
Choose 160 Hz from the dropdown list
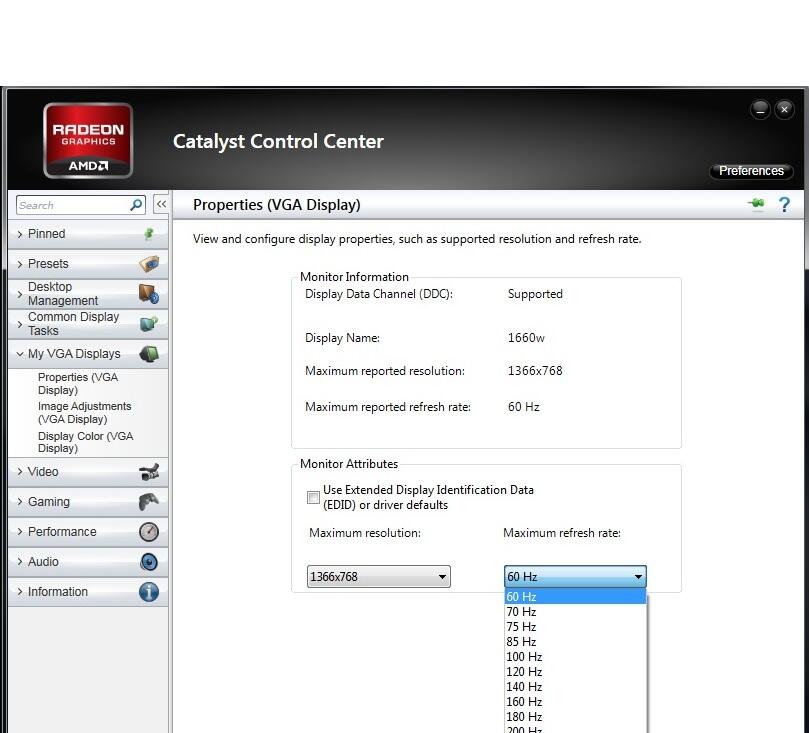575,702
